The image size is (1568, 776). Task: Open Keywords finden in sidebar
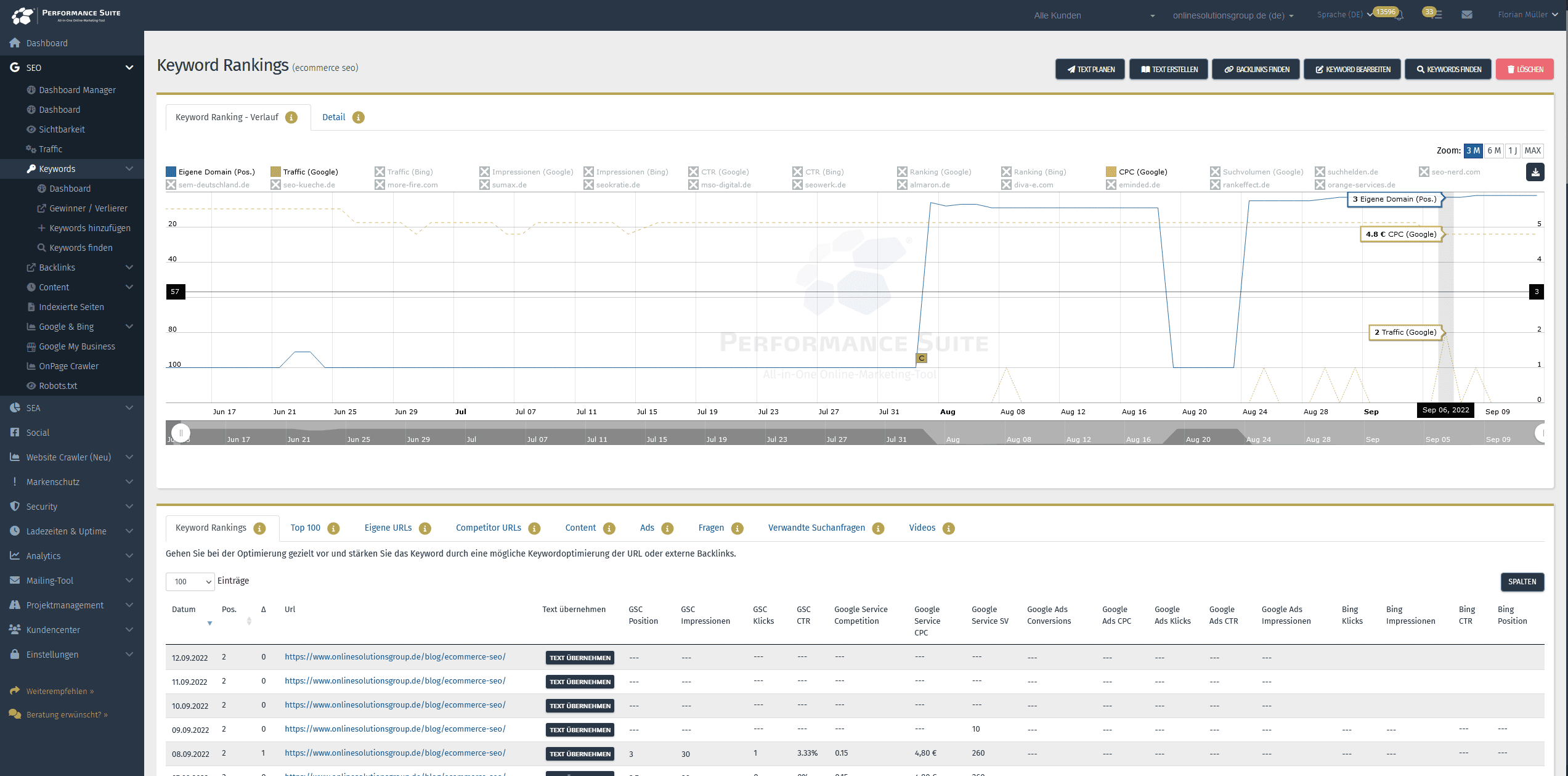click(81, 248)
